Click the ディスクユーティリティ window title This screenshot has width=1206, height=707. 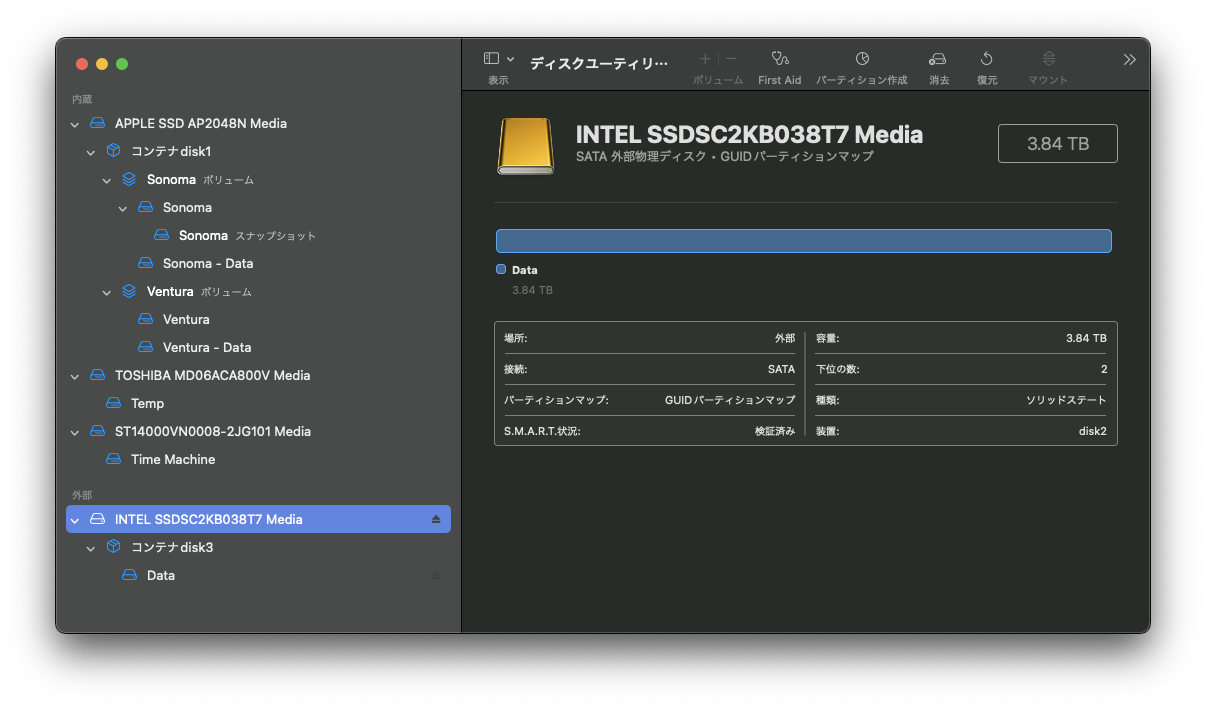coord(599,63)
